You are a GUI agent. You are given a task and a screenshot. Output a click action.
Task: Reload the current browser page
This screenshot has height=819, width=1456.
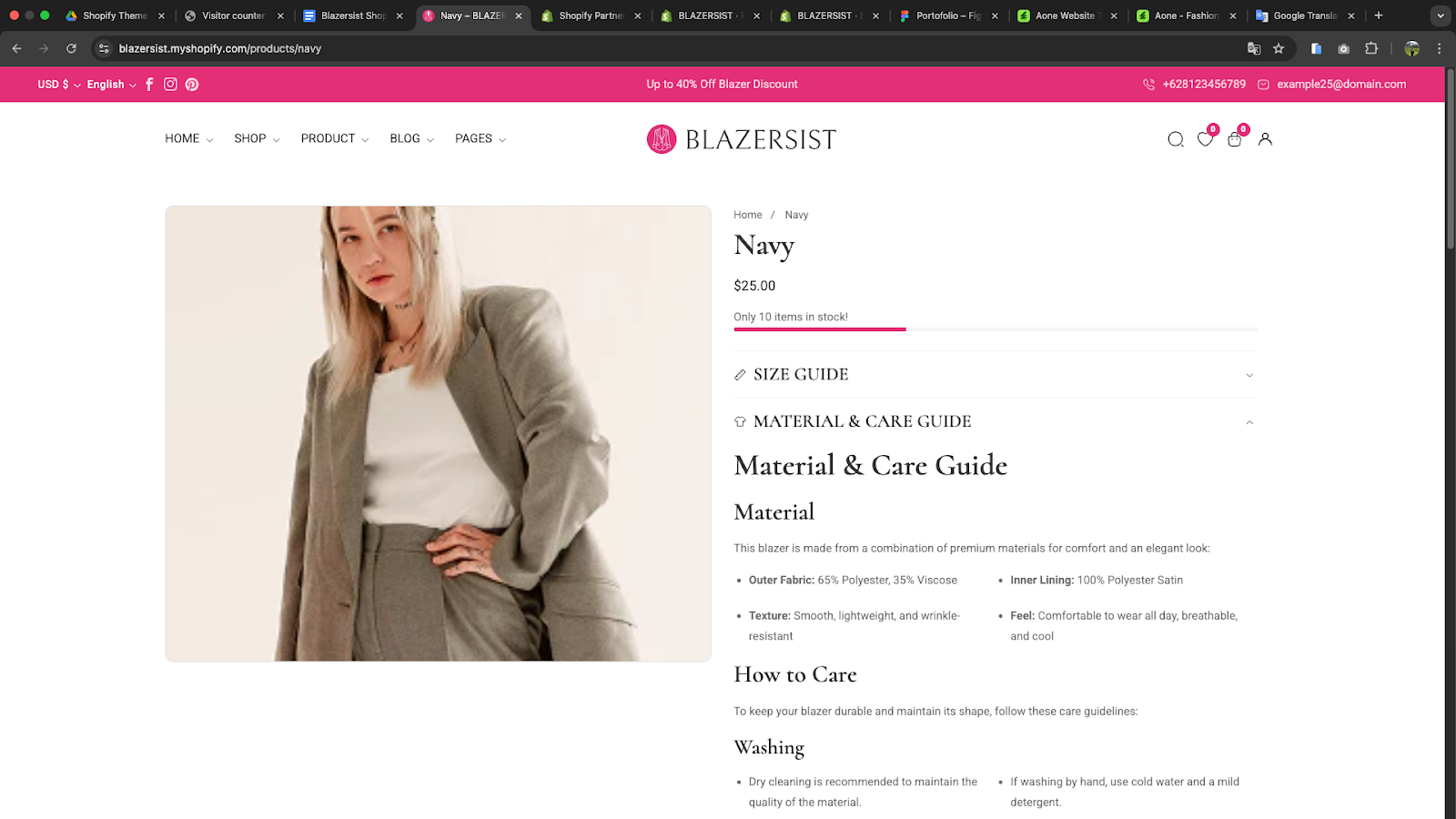tap(71, 48)
